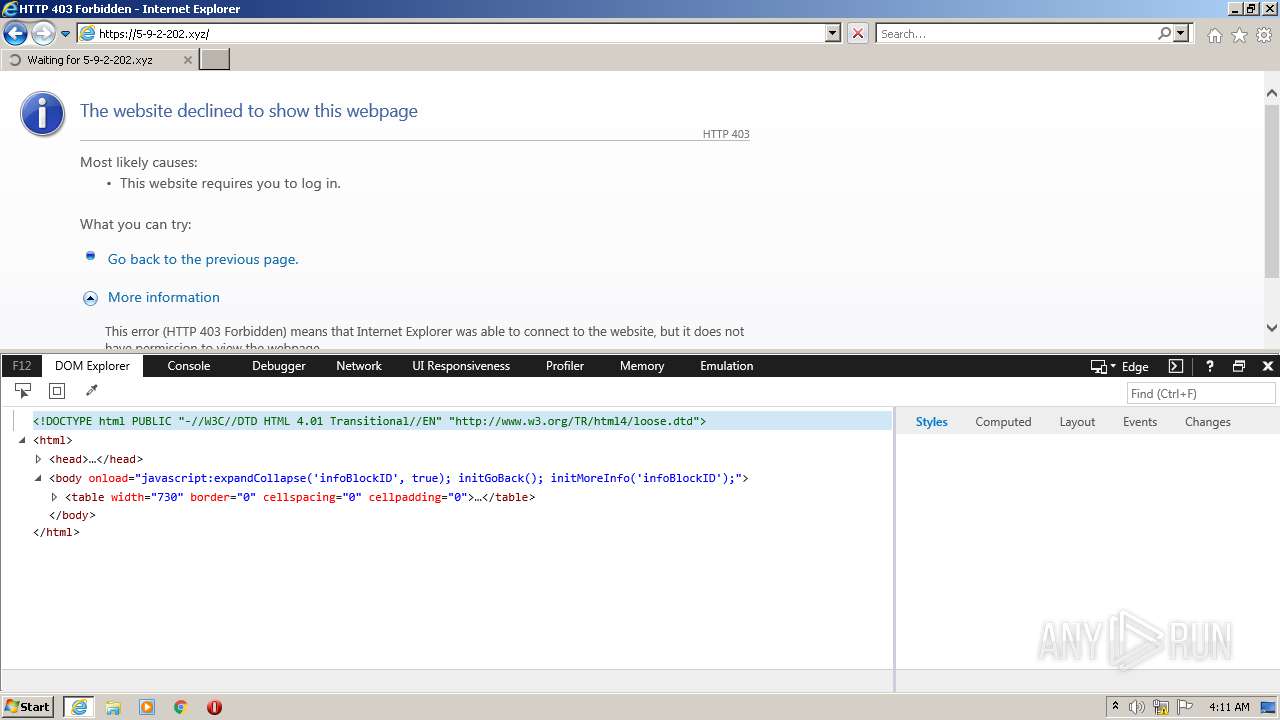Screen dimensions: 1280x720
Task: Click the 4:11 AM system clock
Action: click(x=1229, y=707)
